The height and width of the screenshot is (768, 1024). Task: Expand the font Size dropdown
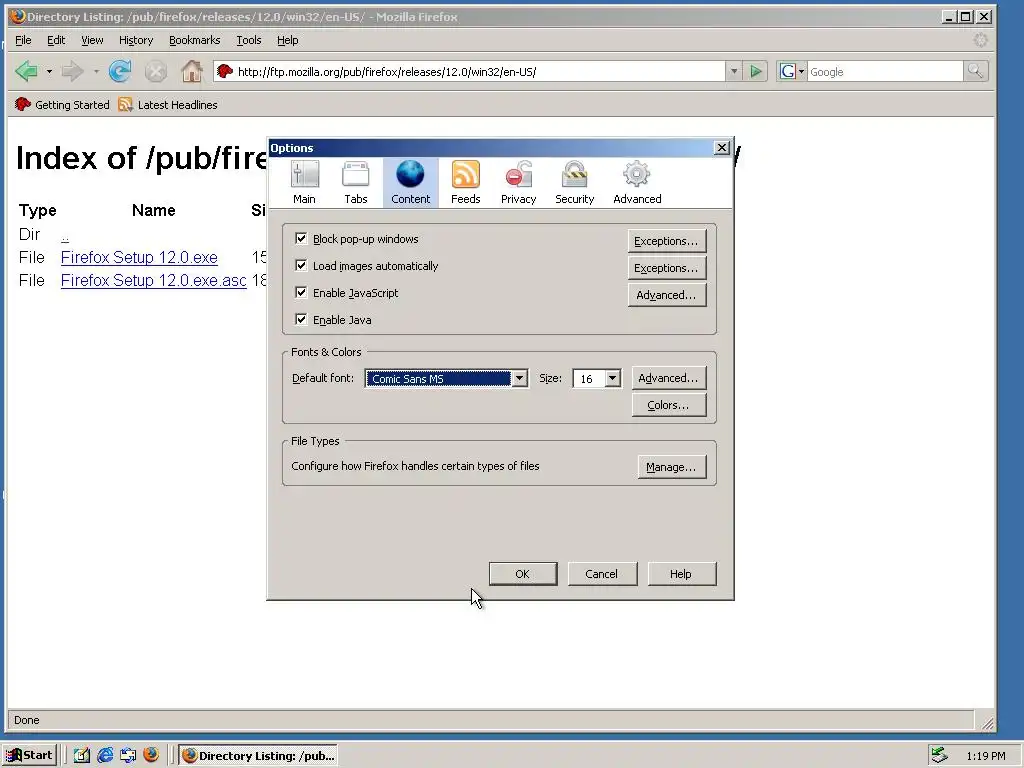(612, 378)
